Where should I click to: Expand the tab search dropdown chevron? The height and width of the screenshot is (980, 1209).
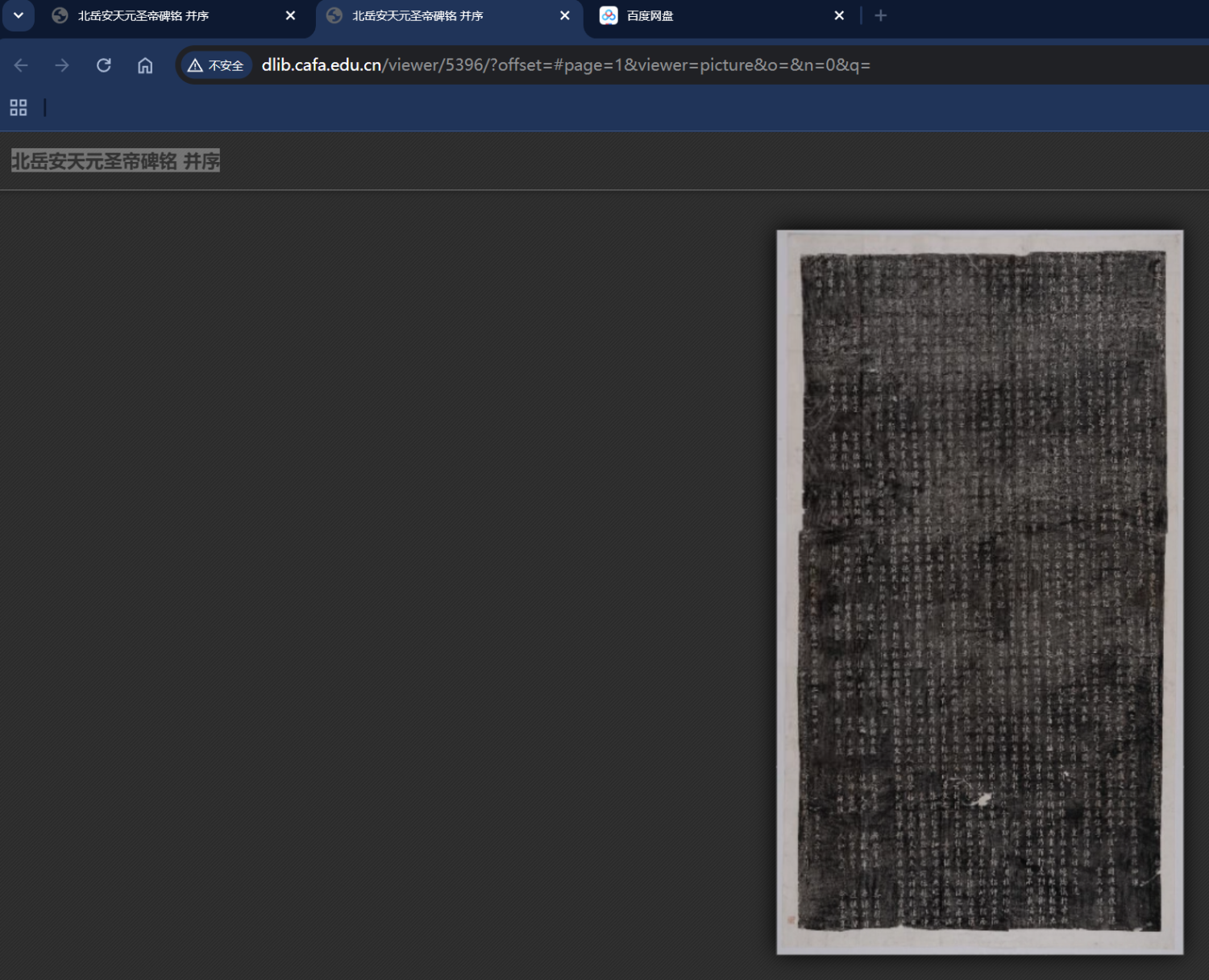(x=18, y=15)
